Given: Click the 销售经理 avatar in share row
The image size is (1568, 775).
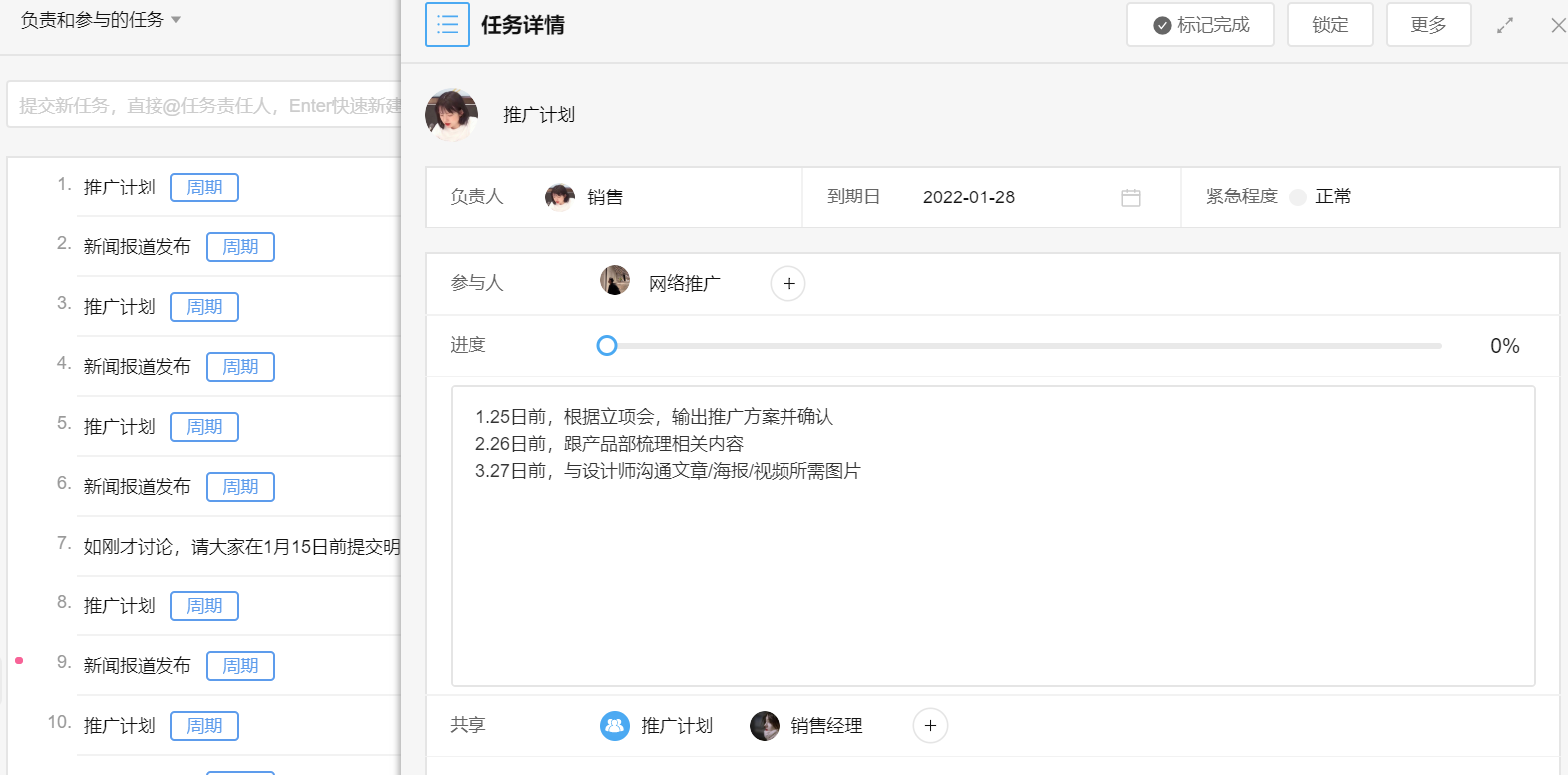Looking at the screenshot, I should click(765, 726).
